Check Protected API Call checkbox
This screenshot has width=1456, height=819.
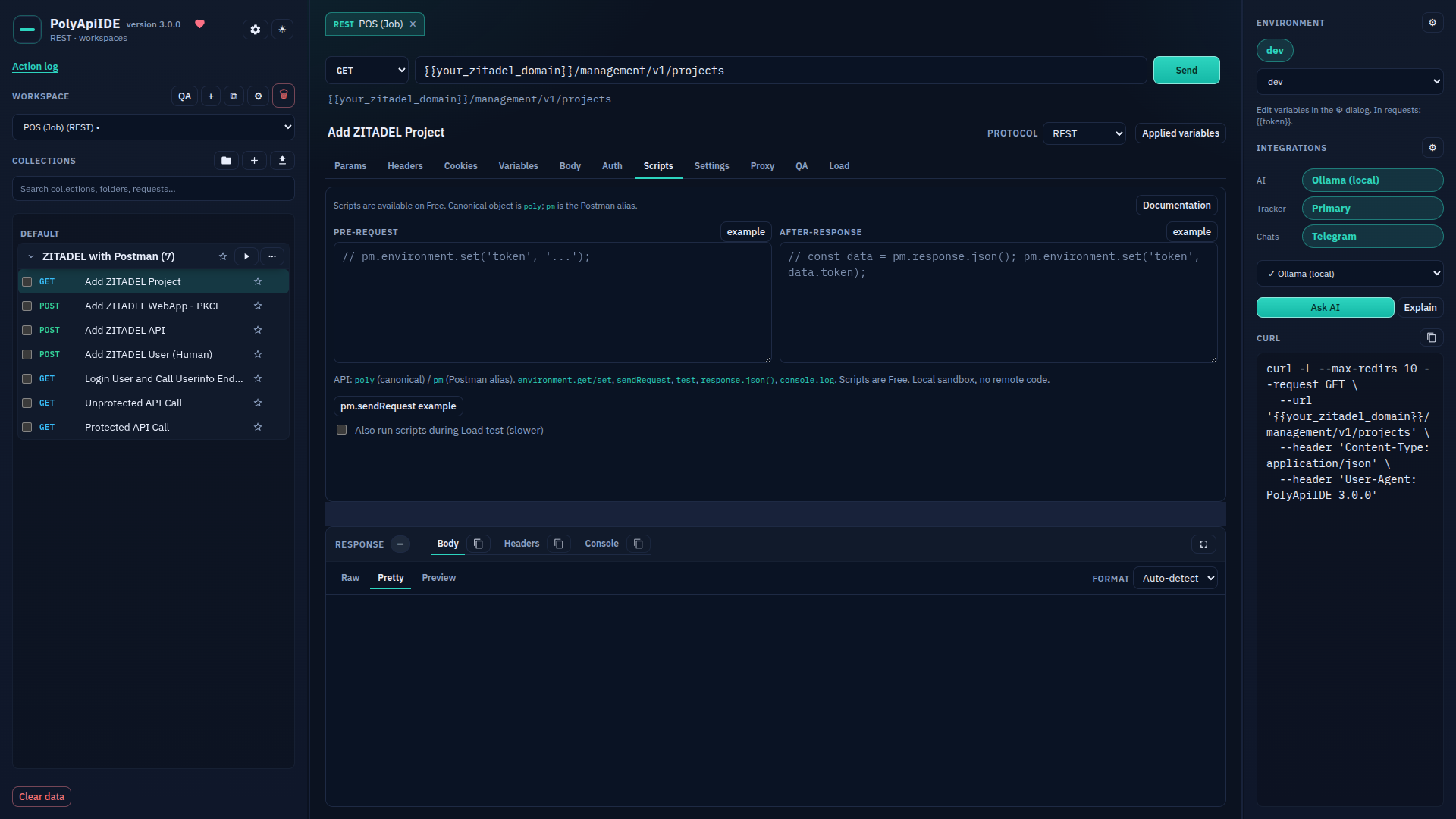(27, 428)
